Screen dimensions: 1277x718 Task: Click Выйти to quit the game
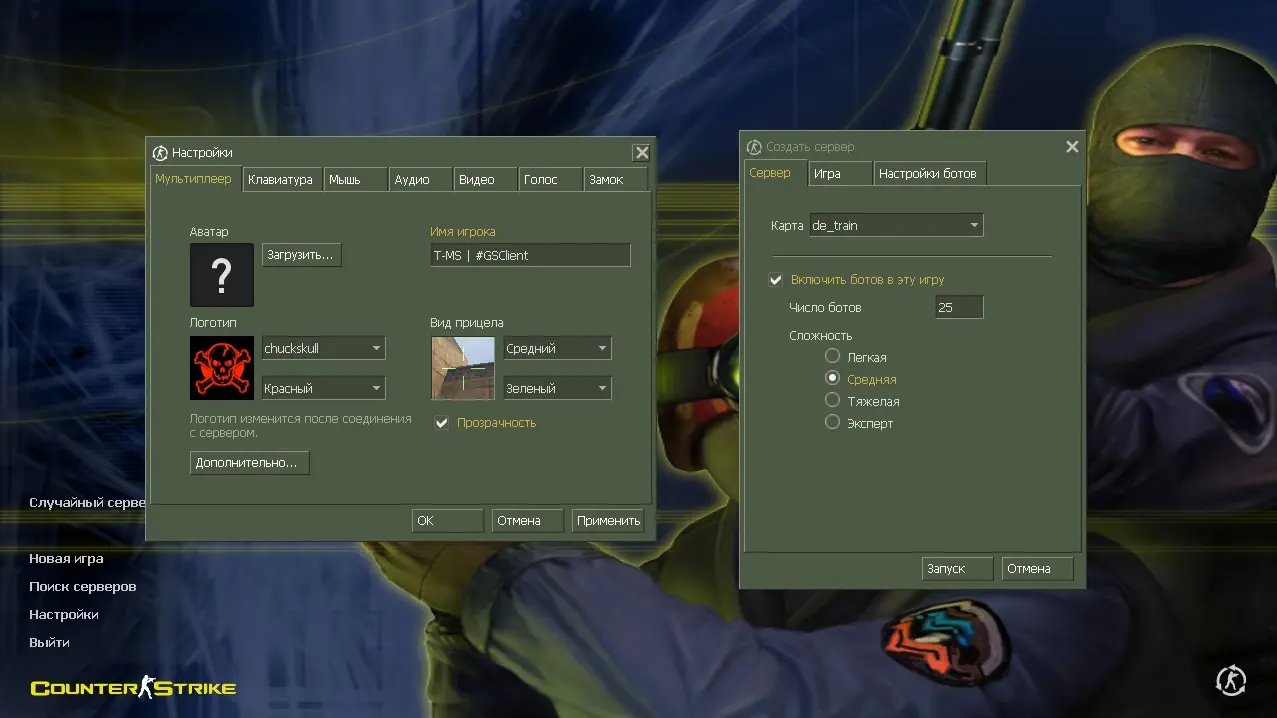pos(49,643)
